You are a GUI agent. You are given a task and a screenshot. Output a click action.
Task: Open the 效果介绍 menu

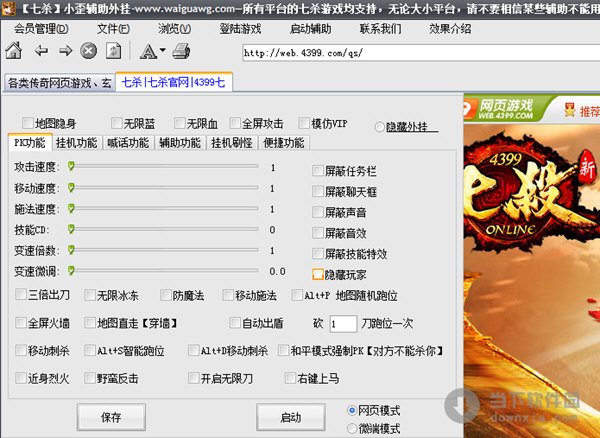(x=450, y=29)
